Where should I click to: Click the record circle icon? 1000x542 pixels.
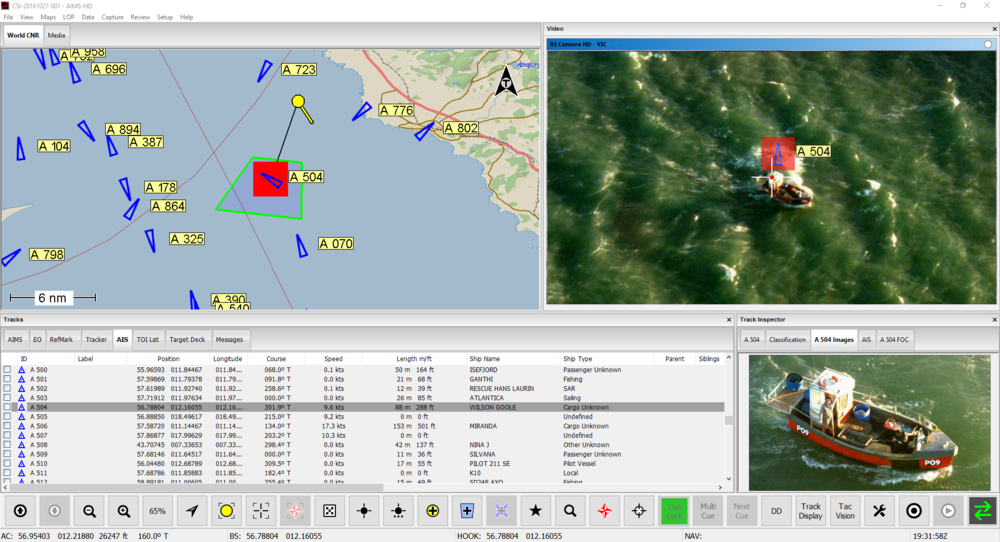[x=914, y=511]
